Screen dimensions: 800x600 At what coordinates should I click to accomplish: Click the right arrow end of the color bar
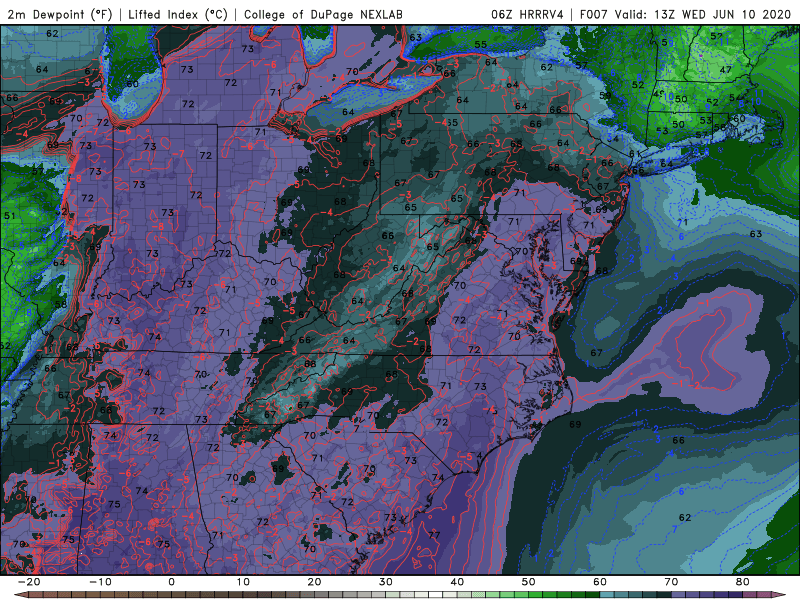click(x=781, y=595)
